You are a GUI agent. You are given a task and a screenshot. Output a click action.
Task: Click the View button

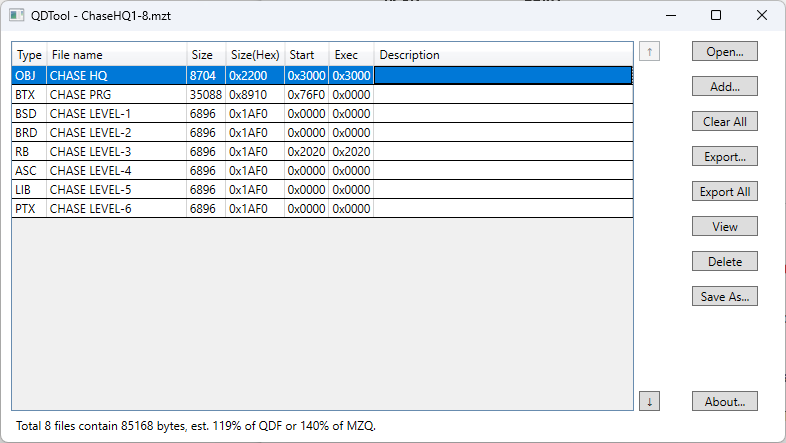[724, 226]
